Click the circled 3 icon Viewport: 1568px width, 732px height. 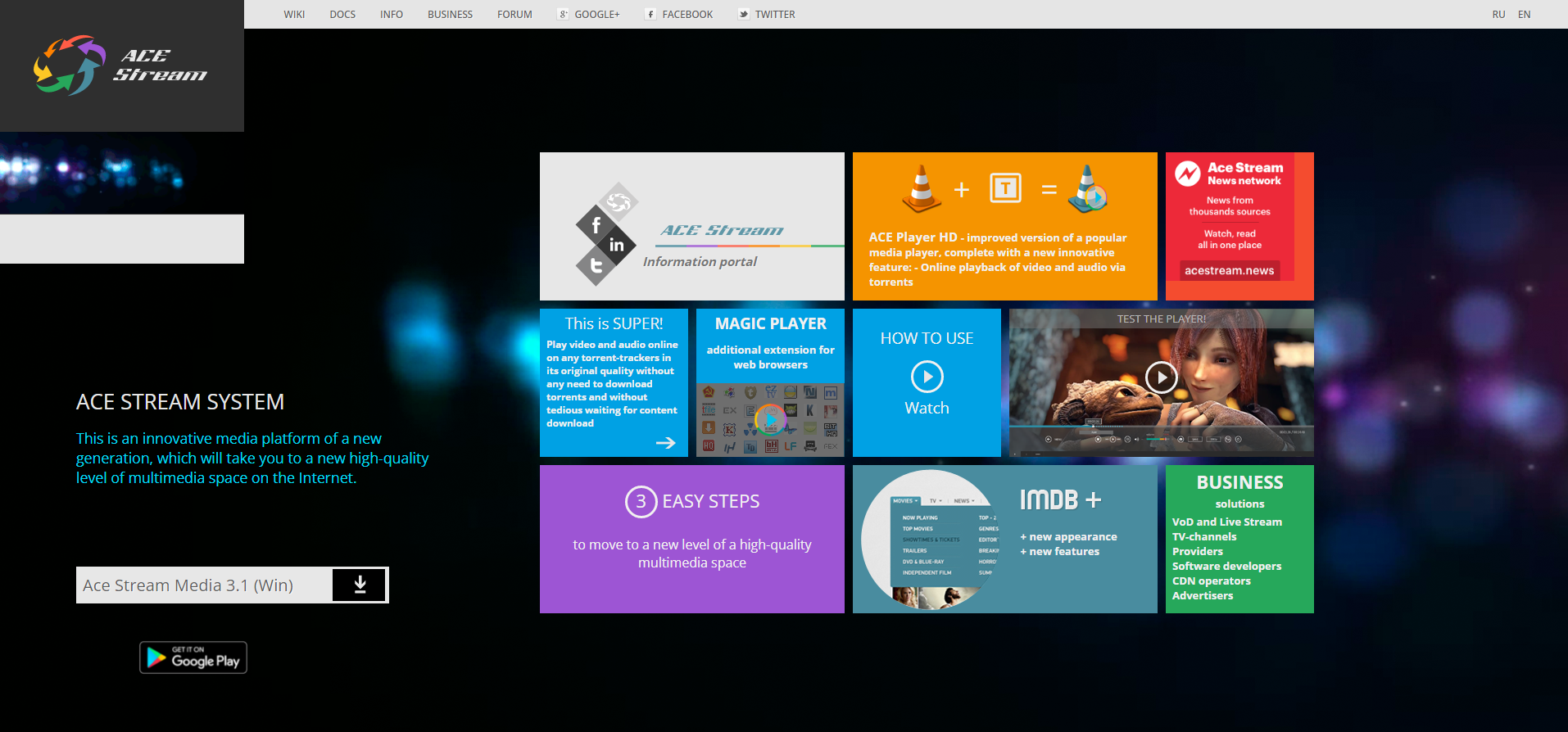[641, 502]
